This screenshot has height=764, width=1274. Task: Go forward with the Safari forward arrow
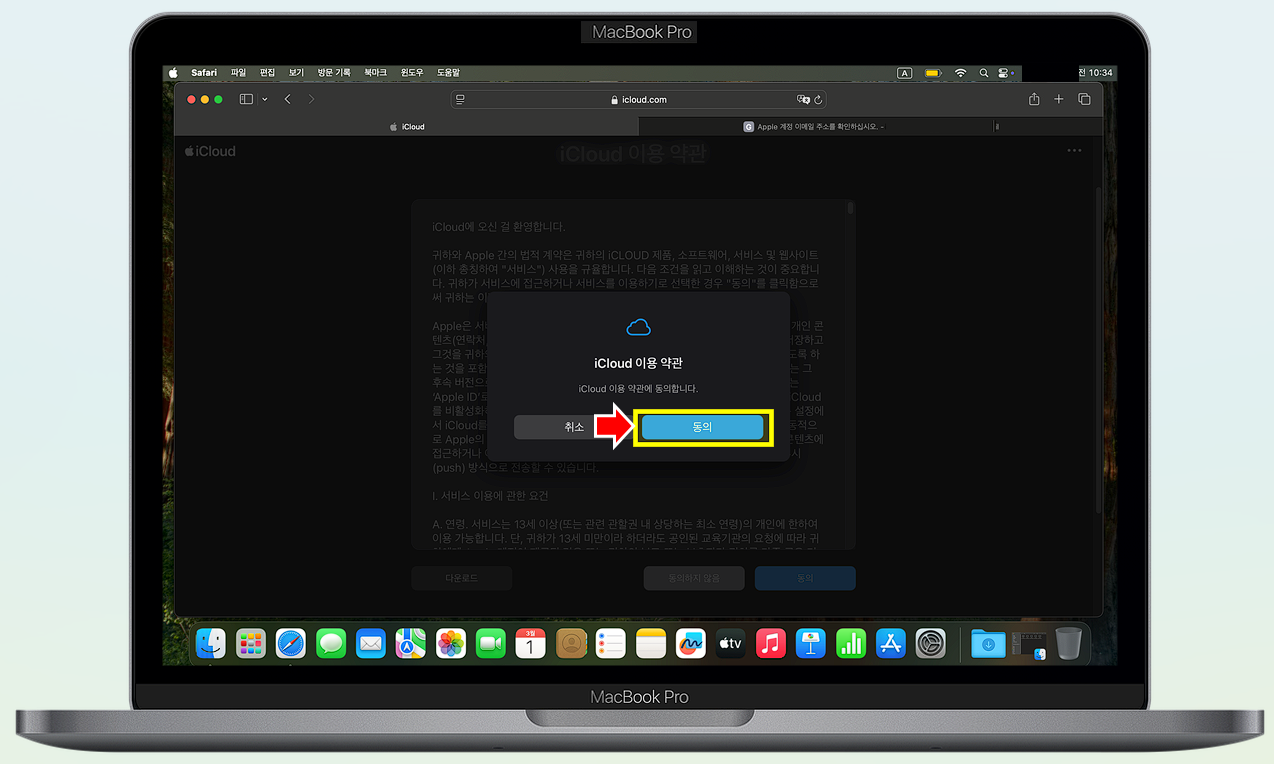coord(311,99)
